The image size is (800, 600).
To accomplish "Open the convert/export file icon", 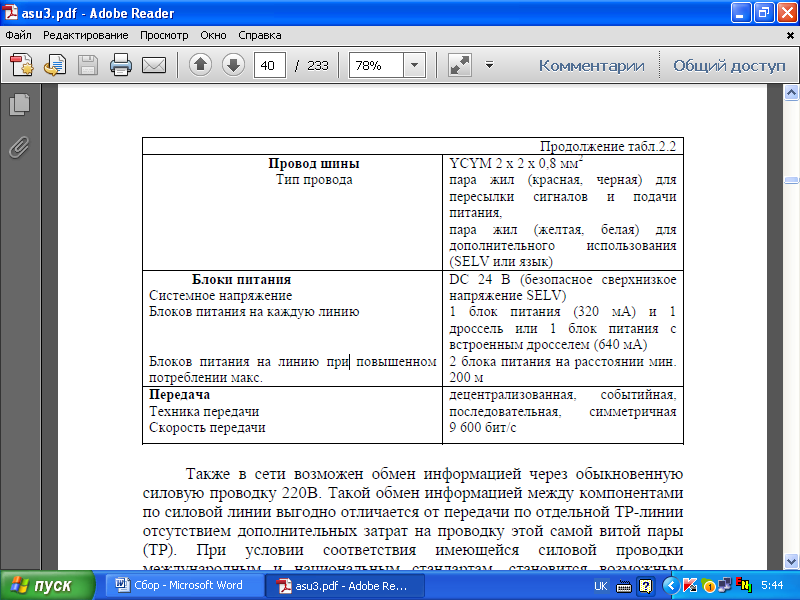I will (x=55, y=65).
